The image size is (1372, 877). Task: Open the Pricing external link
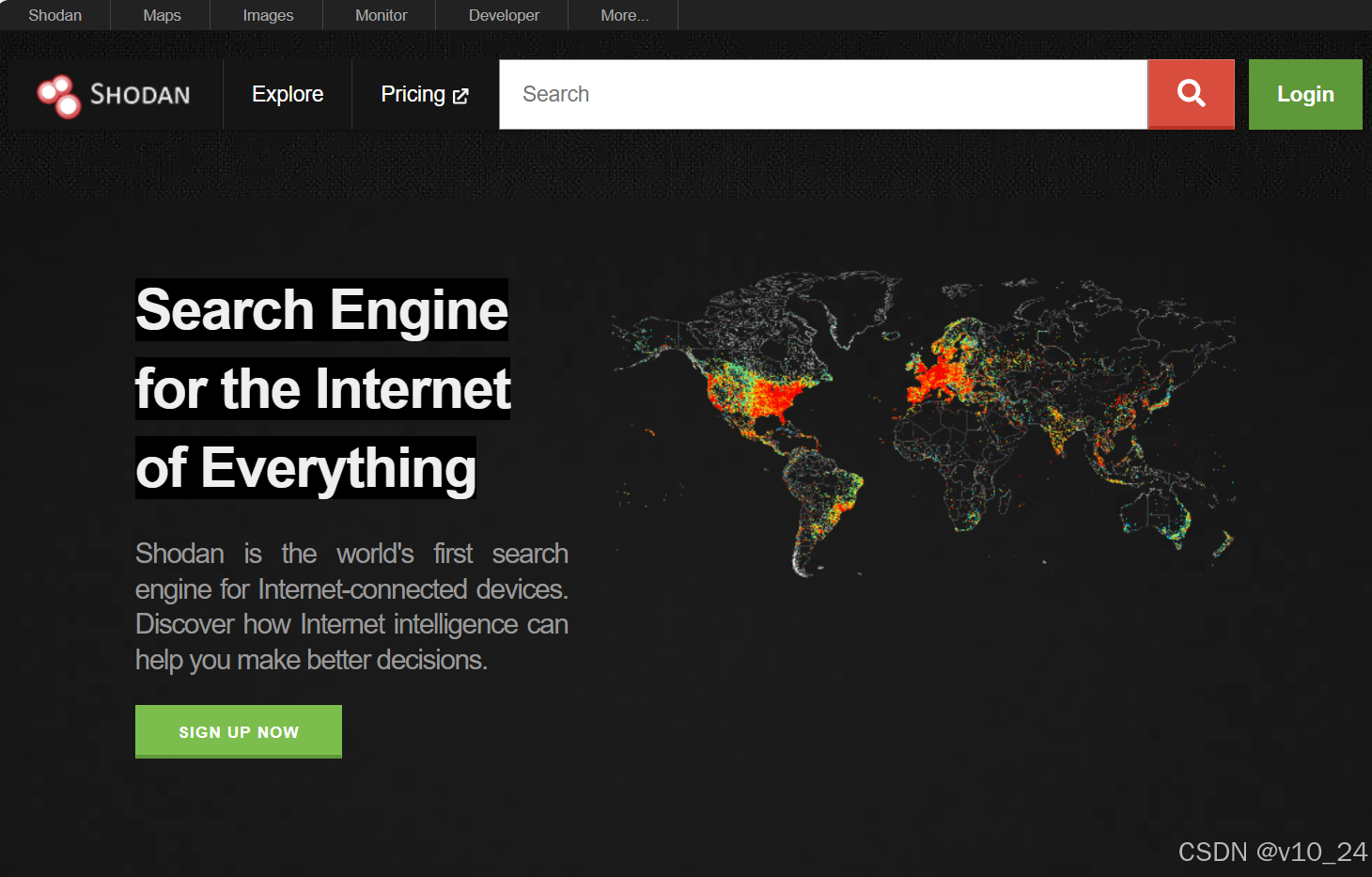click(x=425, y=94)
